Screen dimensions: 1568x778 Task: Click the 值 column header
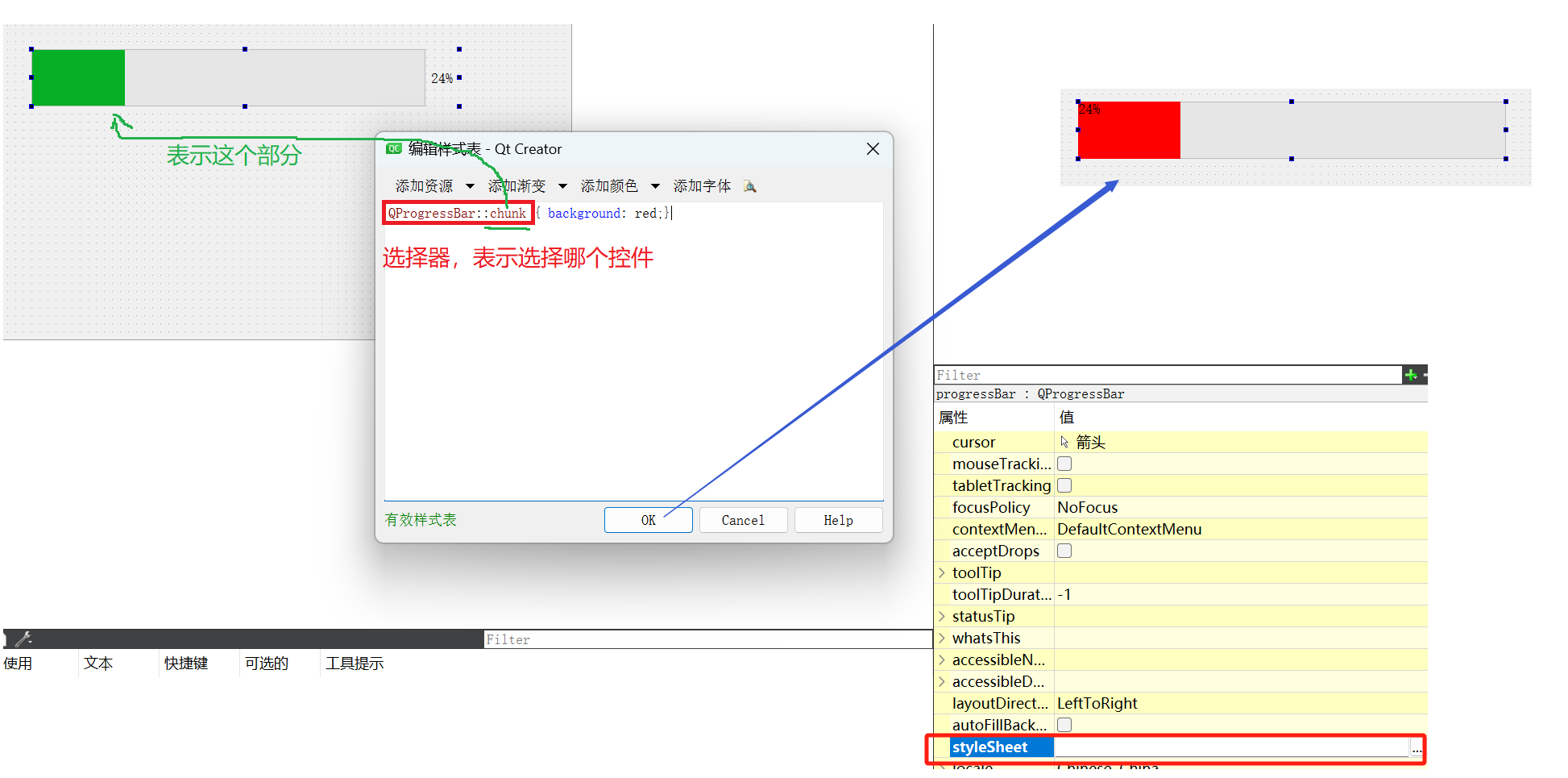pos(1067,418)
